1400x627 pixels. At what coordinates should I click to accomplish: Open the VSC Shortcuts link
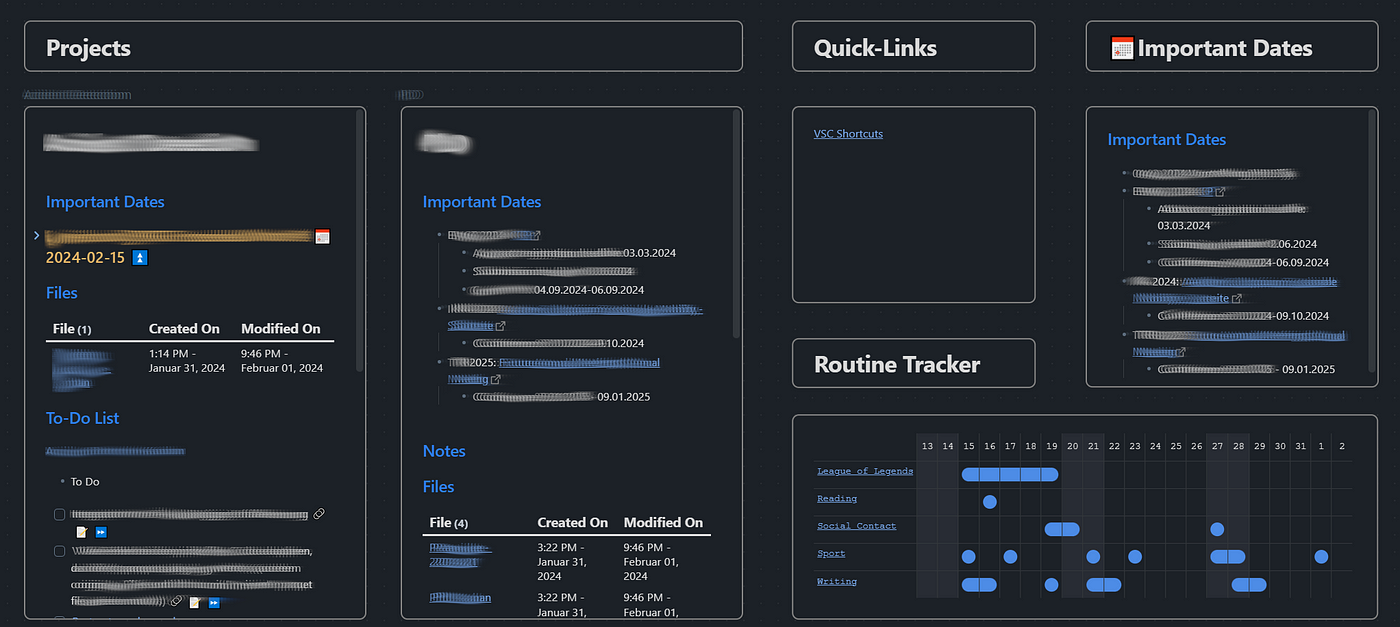(848, 134)
